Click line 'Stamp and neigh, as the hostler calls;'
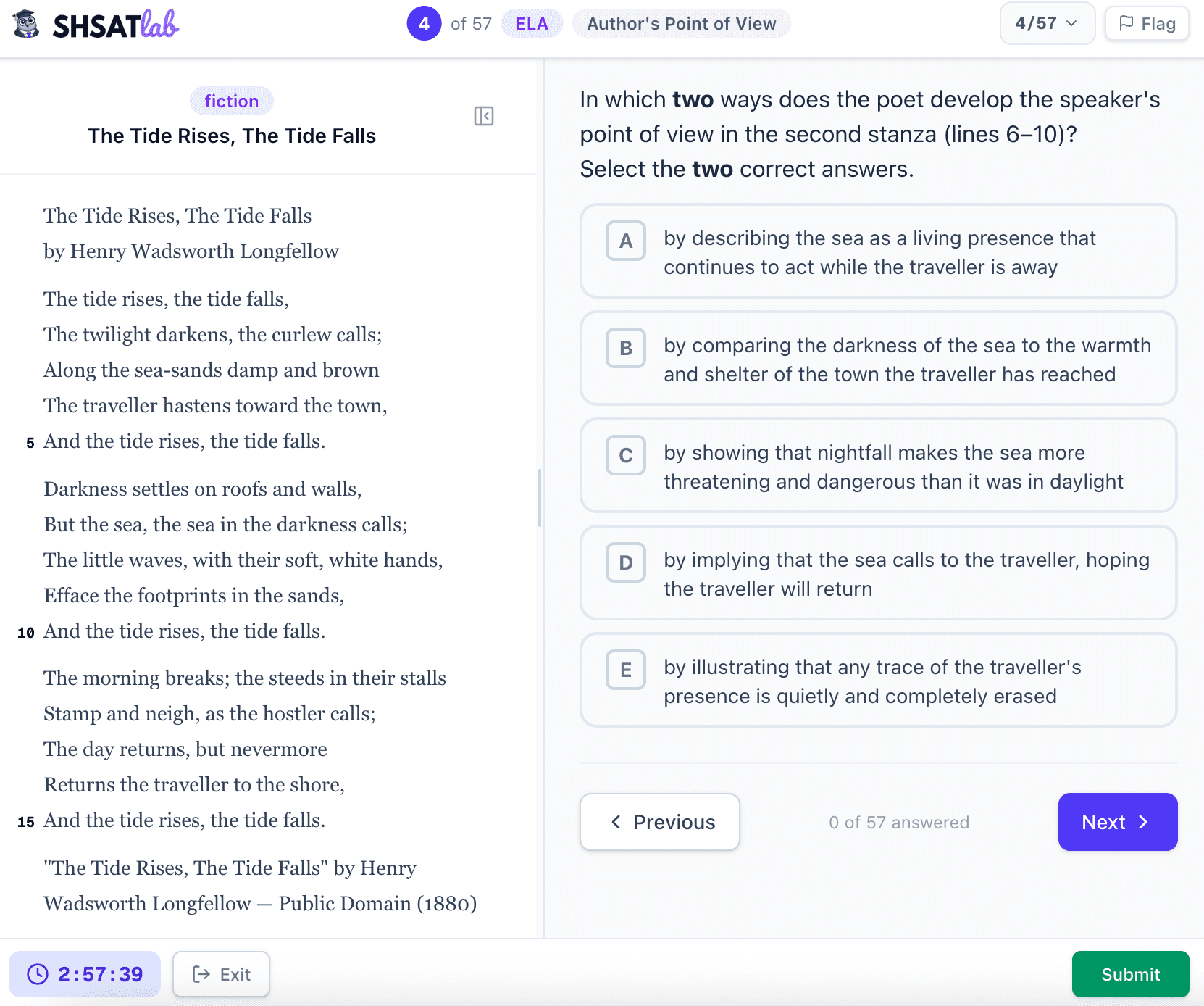Image resolution: width=1204 pixels, height=1006 pixels. [x=209, y=713]
